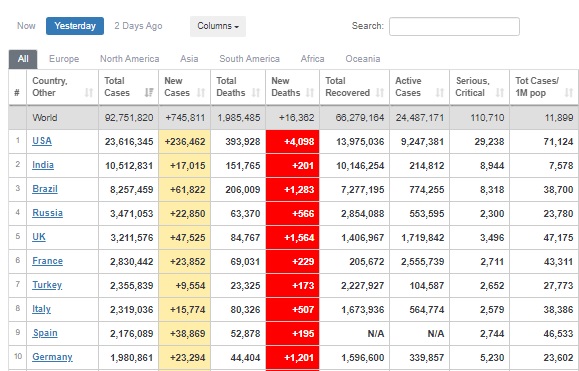Viewport: 579px width, 371px height.
Task: Open the USA country link
Action: click(42, 141)
